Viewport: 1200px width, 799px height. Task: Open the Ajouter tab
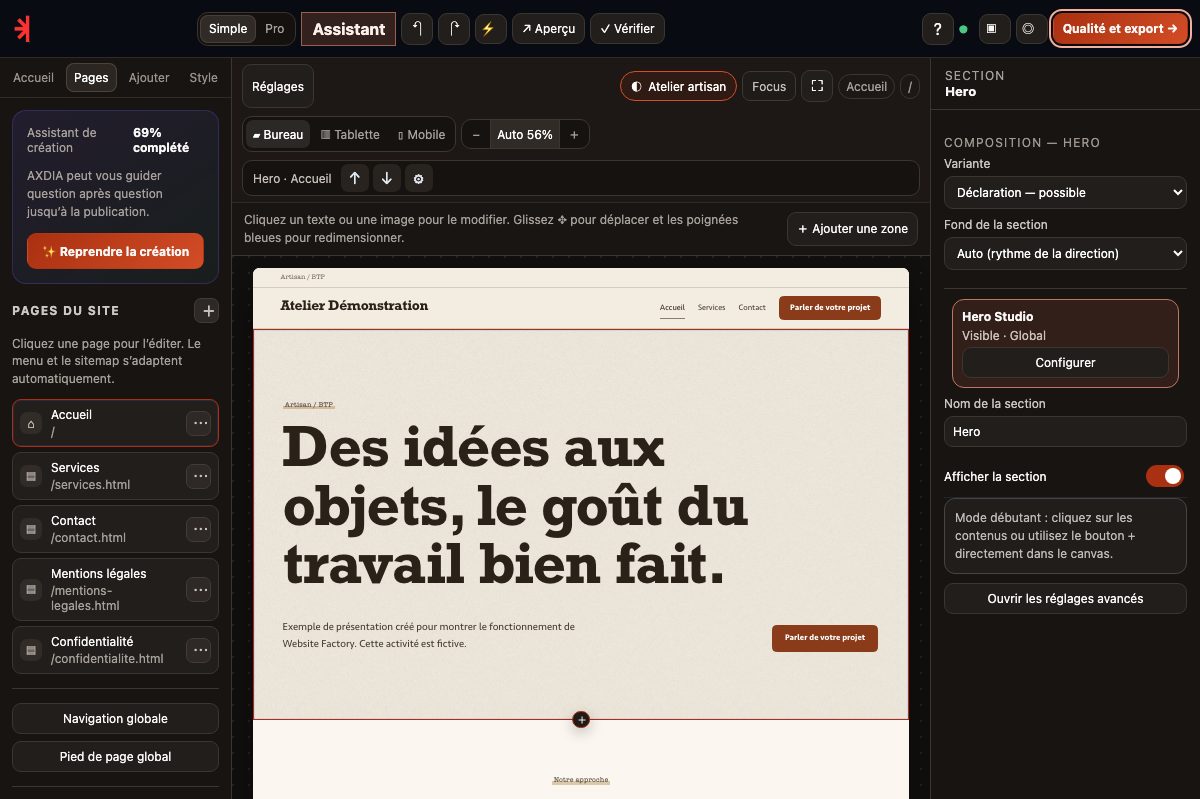[x=149, y=77]
